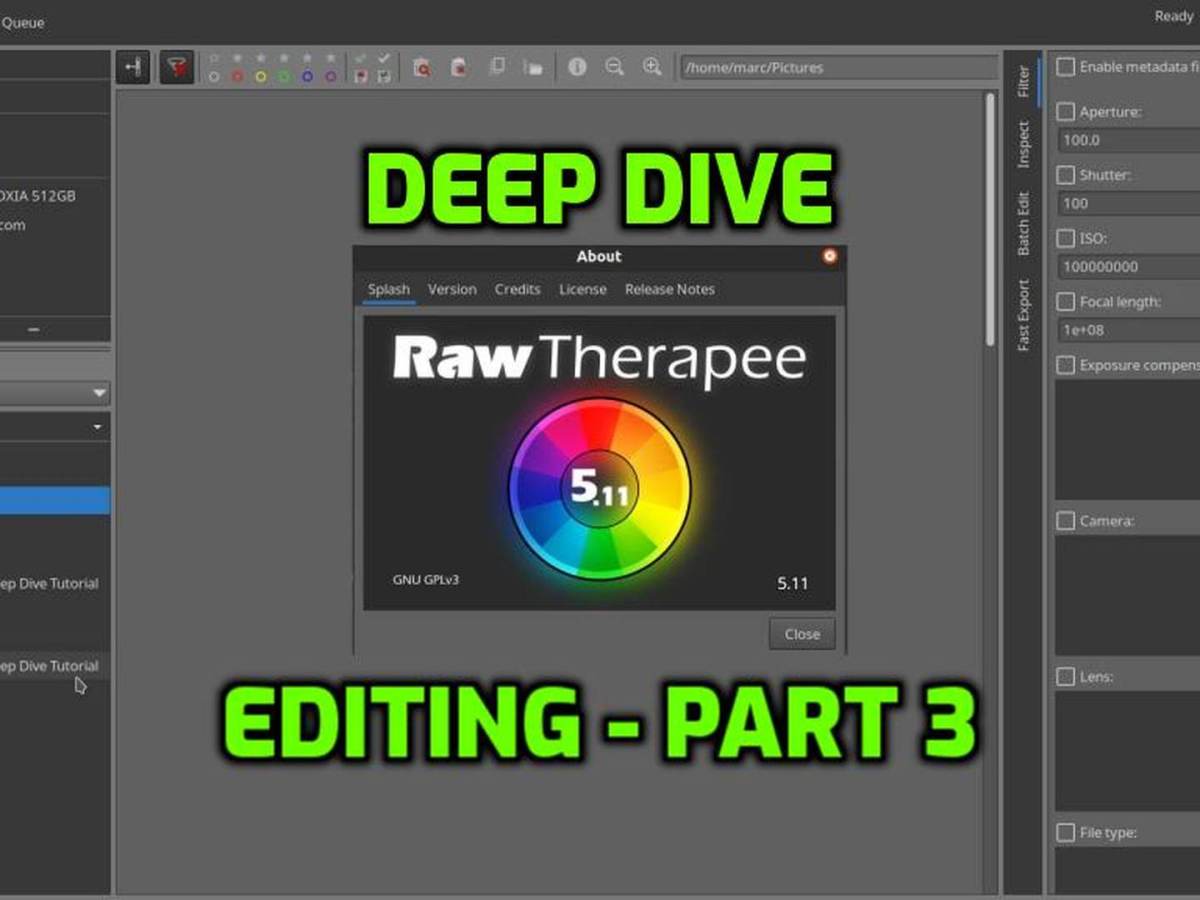
Task: Select the 'OXIA 512GB' entry in left panel
Action: pos(38,196)
